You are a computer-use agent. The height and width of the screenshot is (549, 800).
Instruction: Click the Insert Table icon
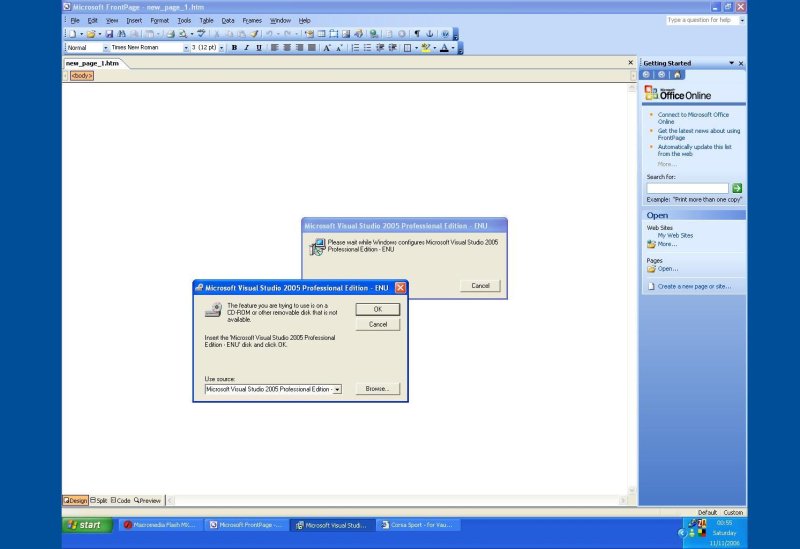pos(321,34)
